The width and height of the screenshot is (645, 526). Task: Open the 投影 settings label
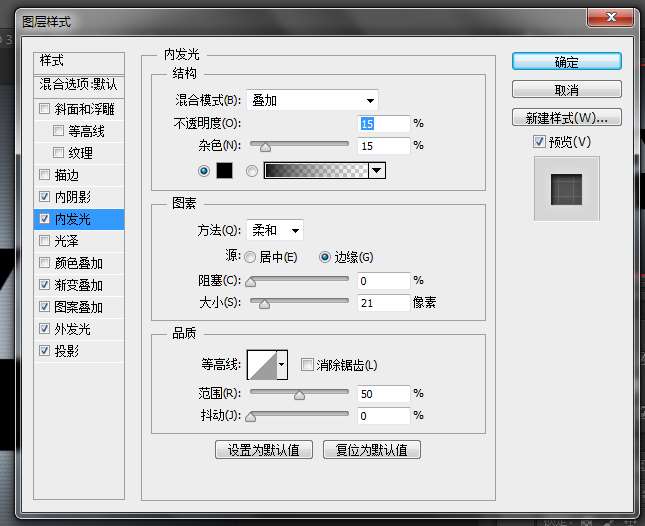(67, 351)
